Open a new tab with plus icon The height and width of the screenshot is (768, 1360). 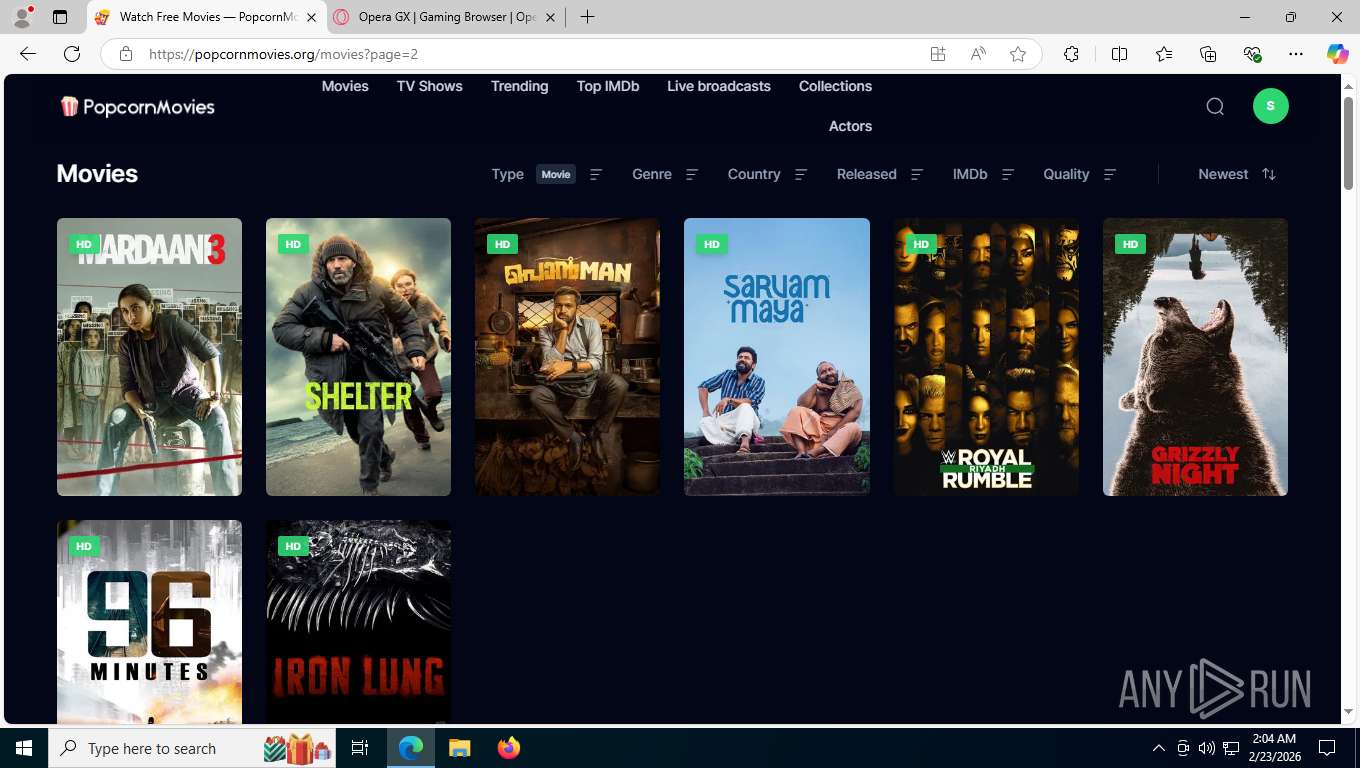(x=587, y=17)
